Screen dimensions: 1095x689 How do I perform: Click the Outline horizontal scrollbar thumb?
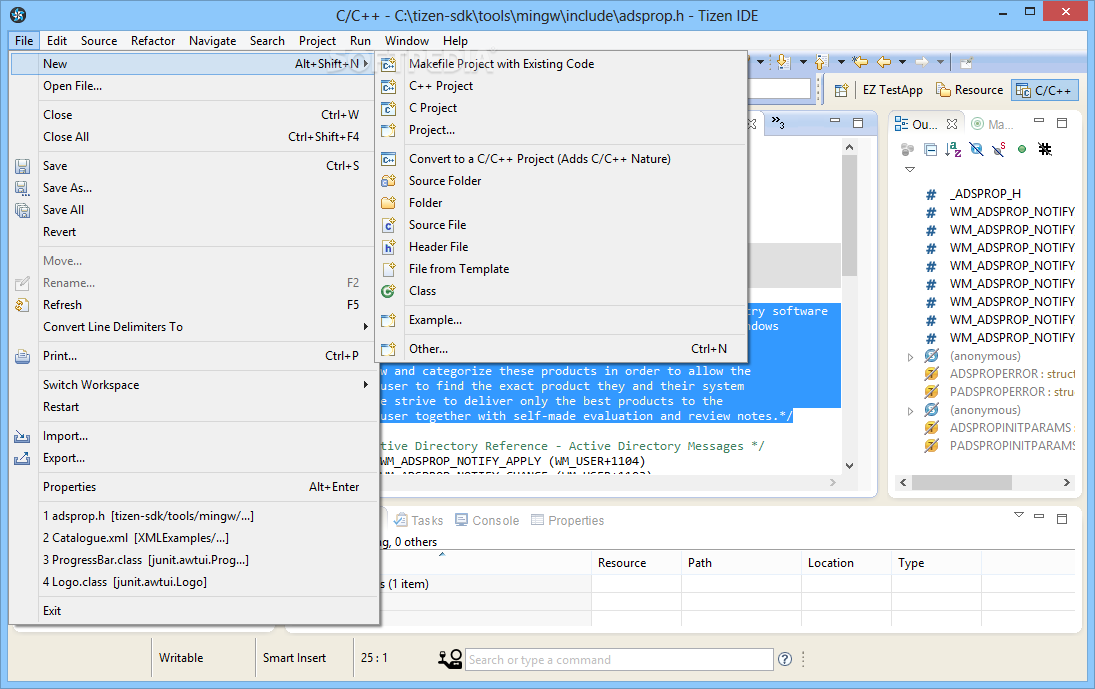962,482
